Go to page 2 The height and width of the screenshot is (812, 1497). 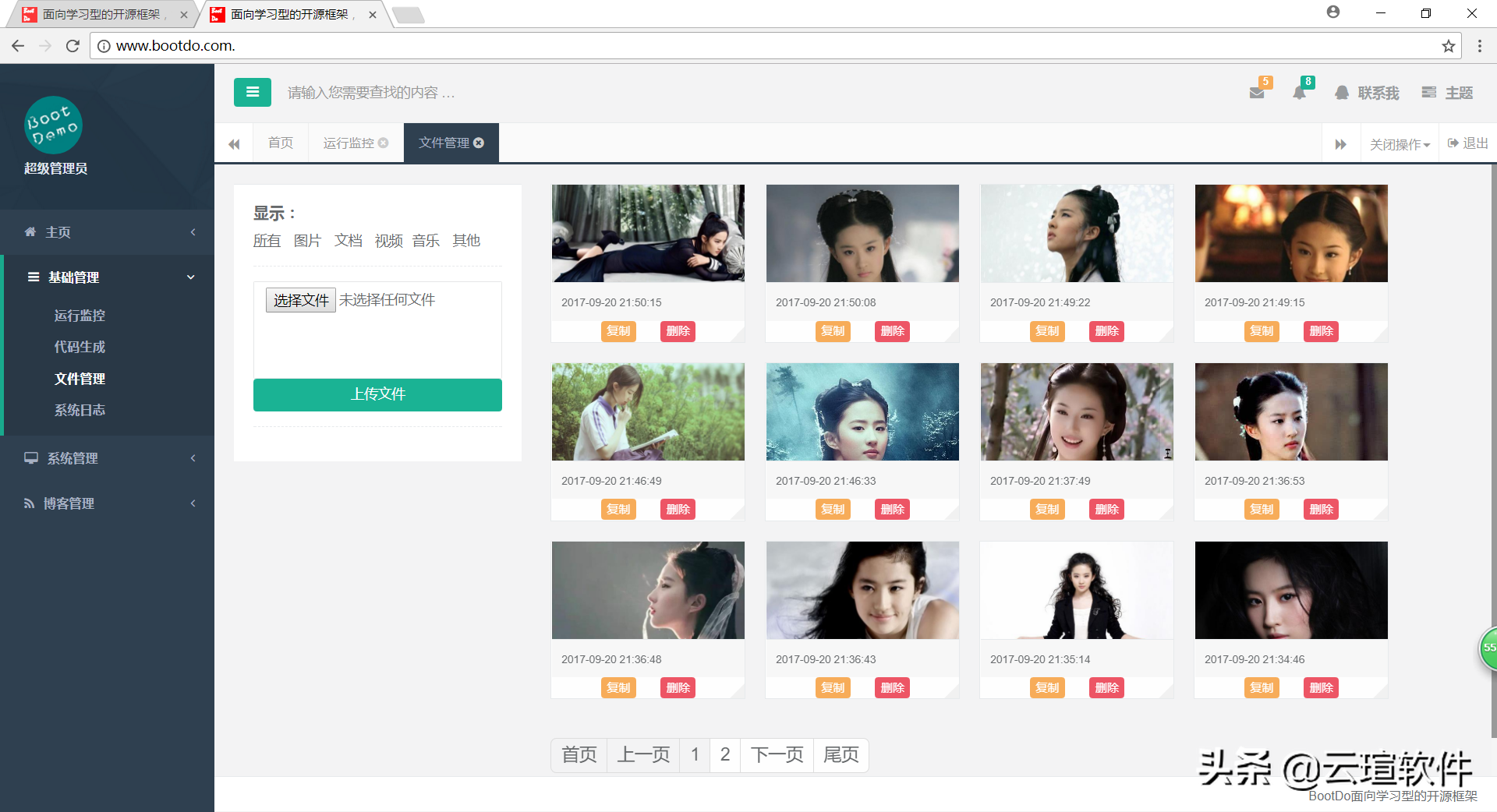[725, 755]
